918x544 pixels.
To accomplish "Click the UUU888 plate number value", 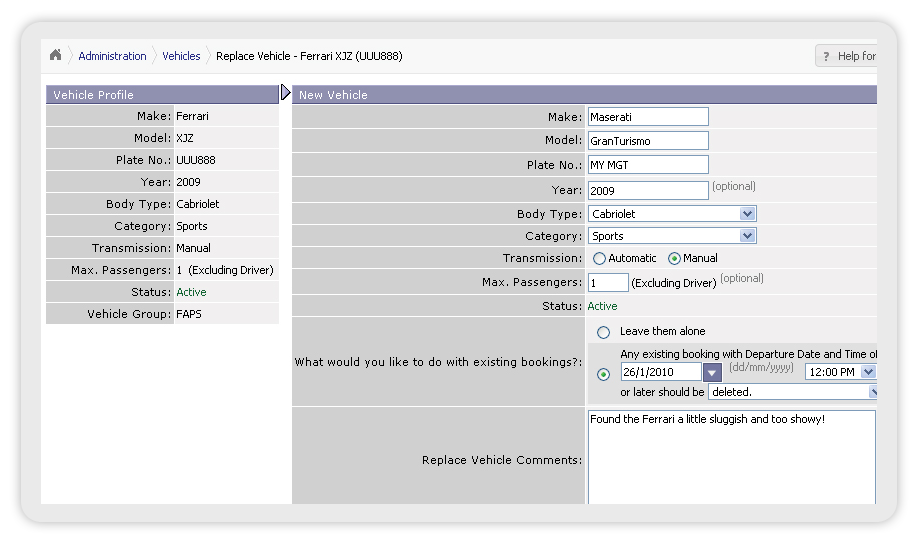I will [196, 160].
